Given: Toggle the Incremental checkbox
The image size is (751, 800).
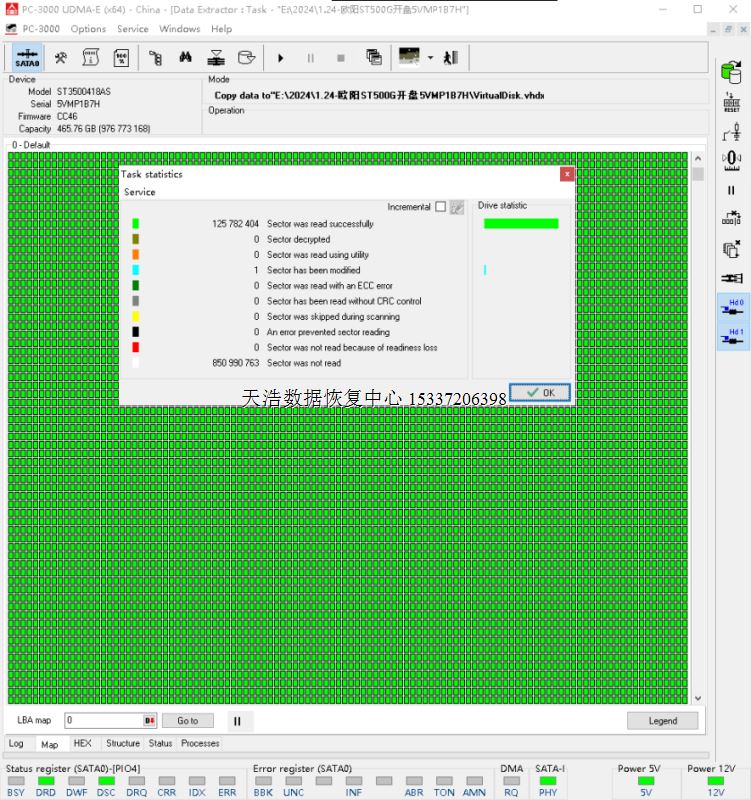Looking at the screenshot, I should pyautogui.click(x=440, y=207).
